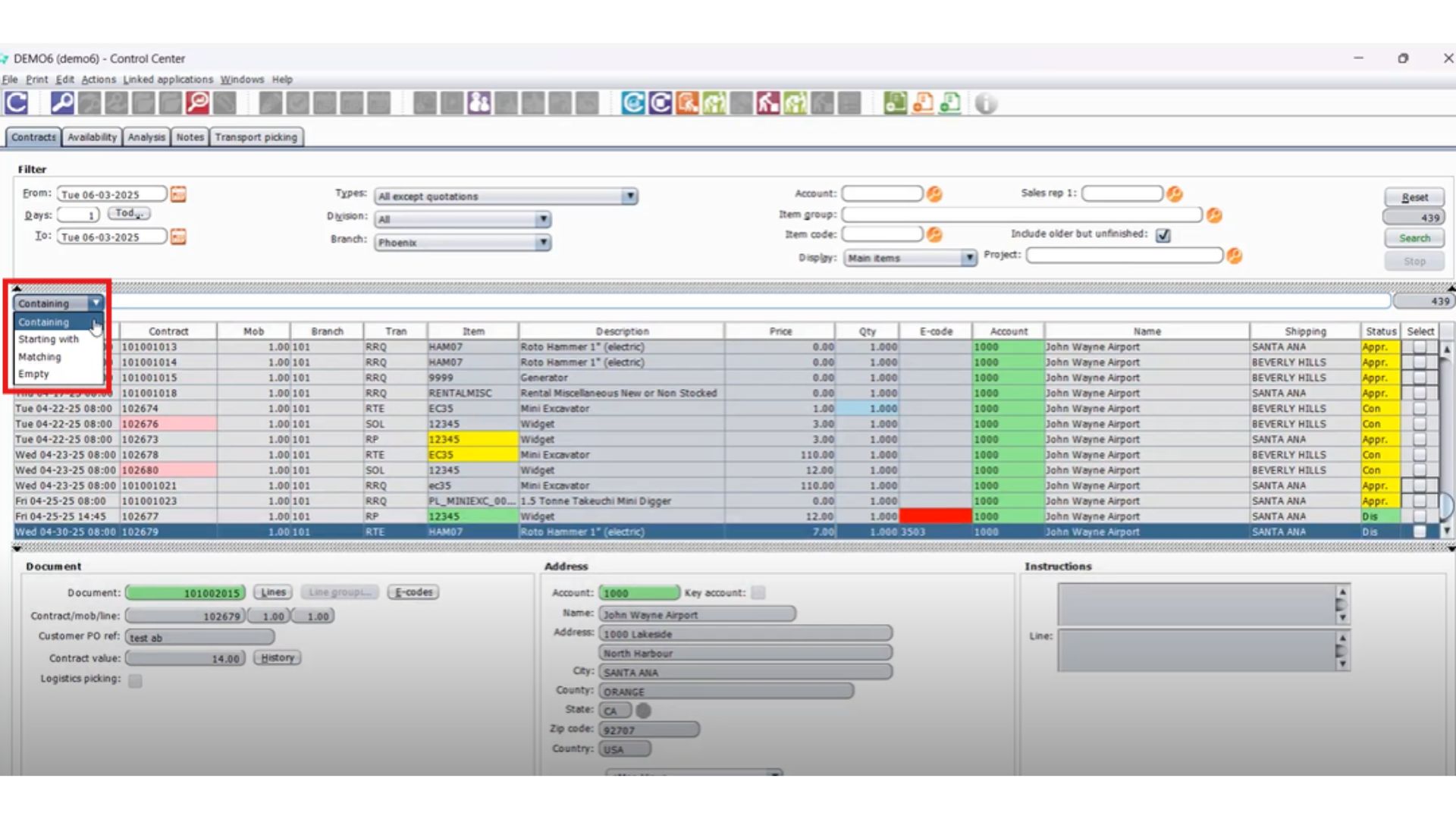
Task: Tick Select checkbox for contract 102677
Action: coord(1420,516)
